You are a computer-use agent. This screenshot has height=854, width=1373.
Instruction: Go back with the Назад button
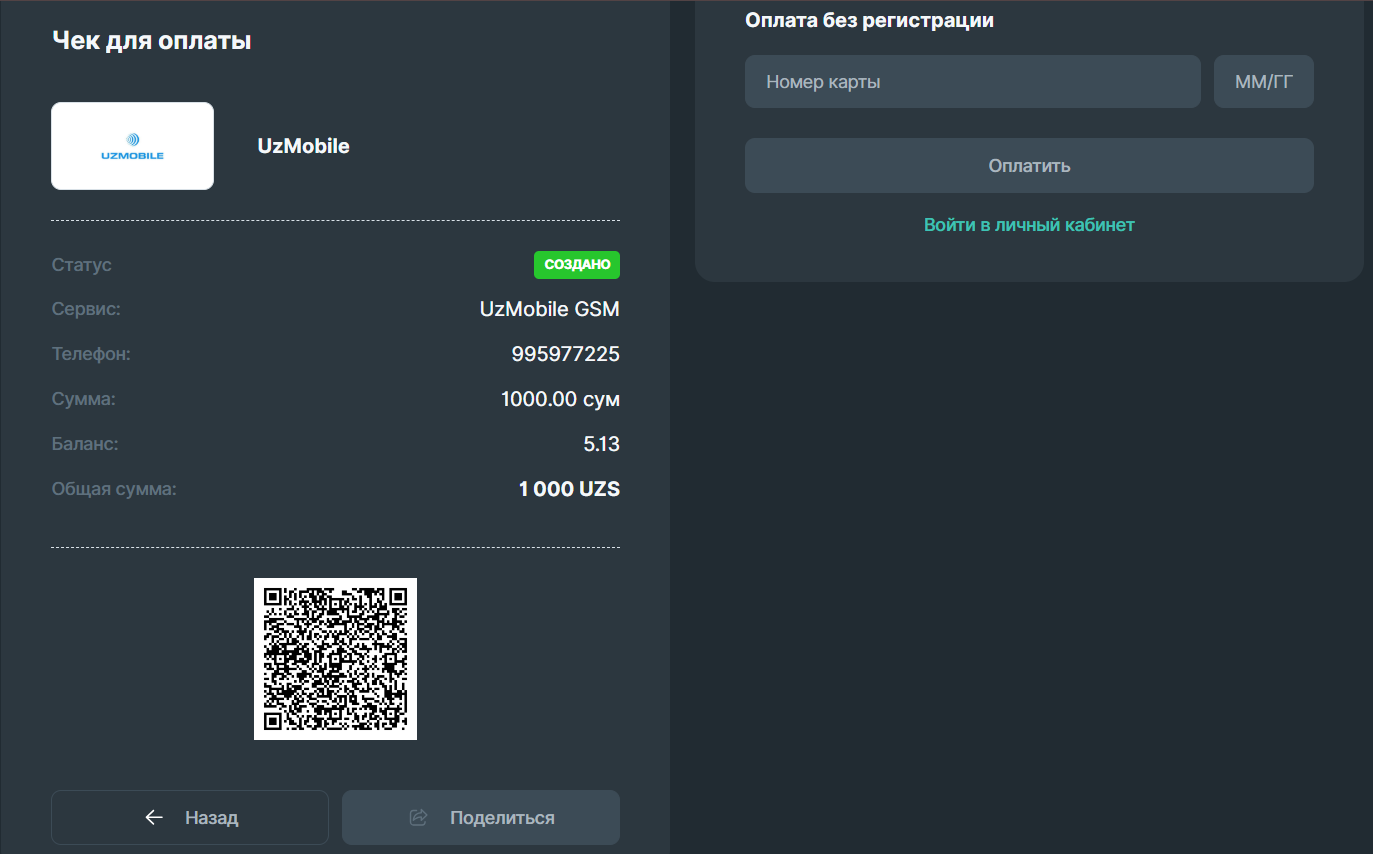tap(190, 818)
